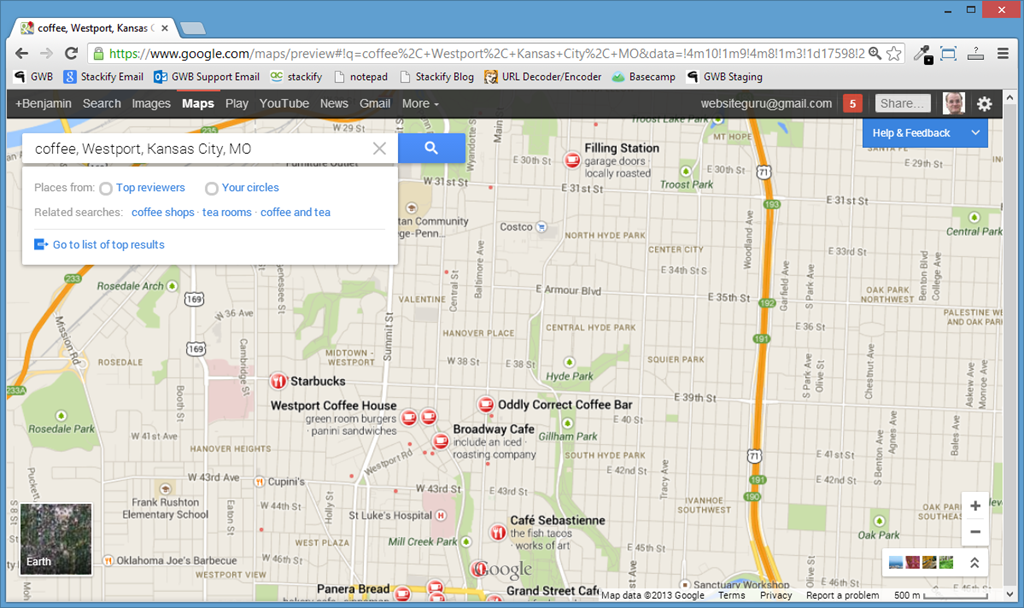The image size is (1024, 608).
Task: Click the zoom magnifier icon in address bar
Action: point(875,54)
